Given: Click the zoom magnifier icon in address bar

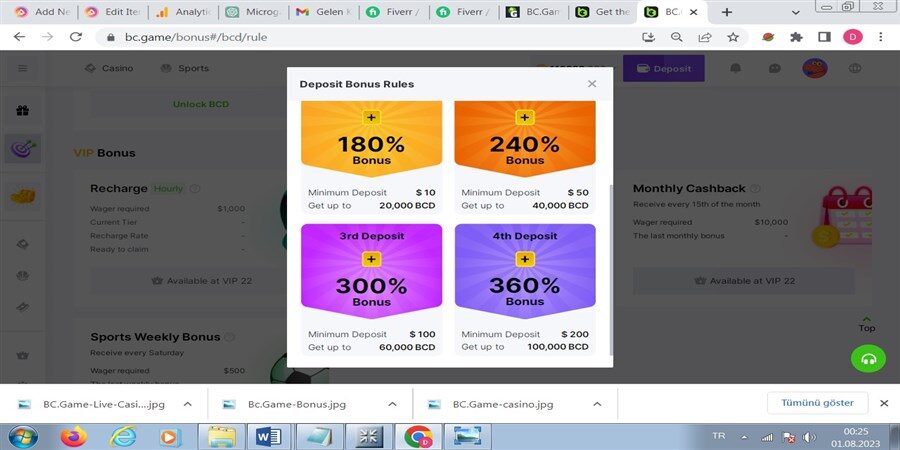Looking at the screenshot, I should click(x=677, y=37).
